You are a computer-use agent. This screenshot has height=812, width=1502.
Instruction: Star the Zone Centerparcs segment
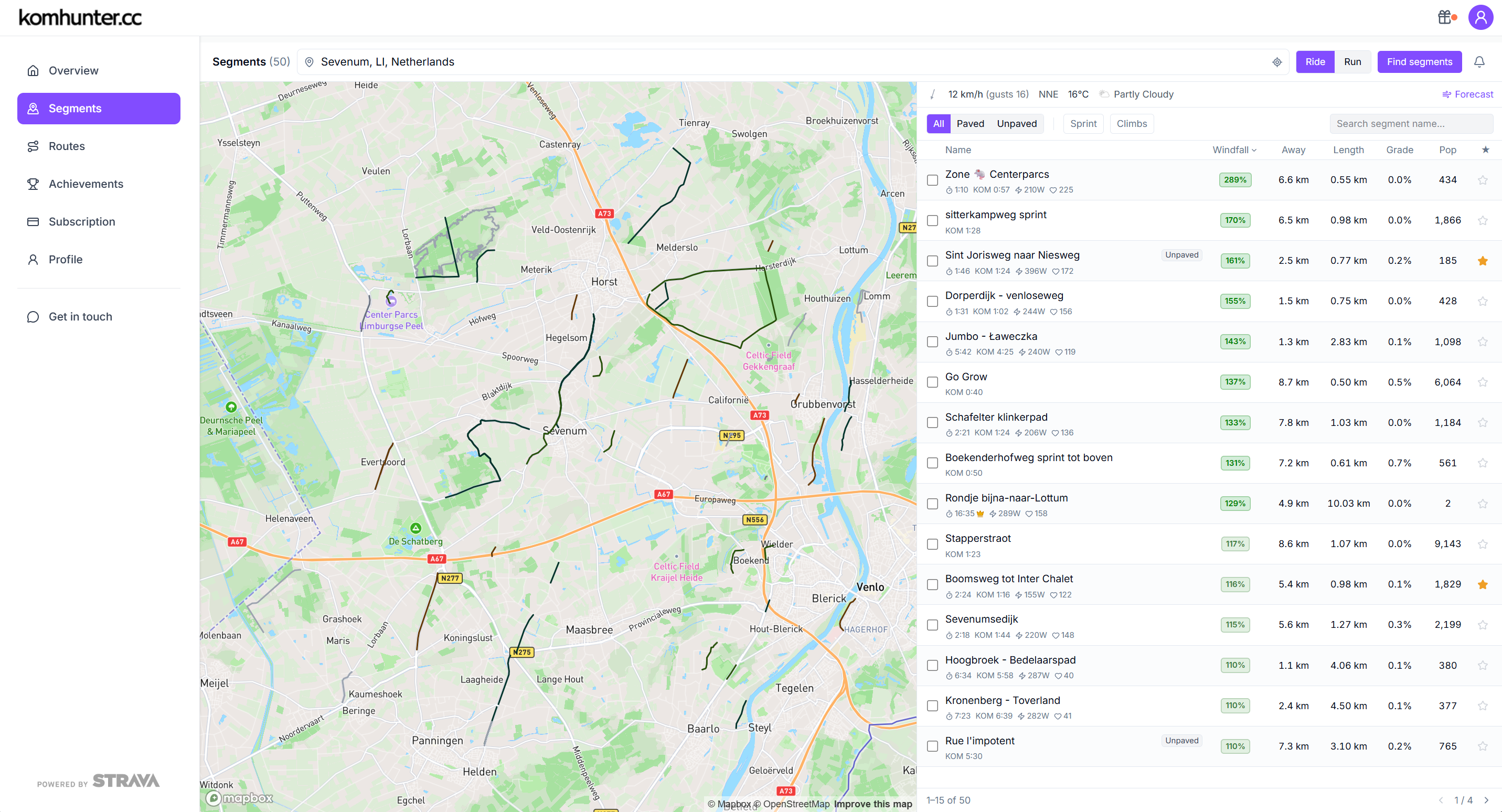(1483, 180)
